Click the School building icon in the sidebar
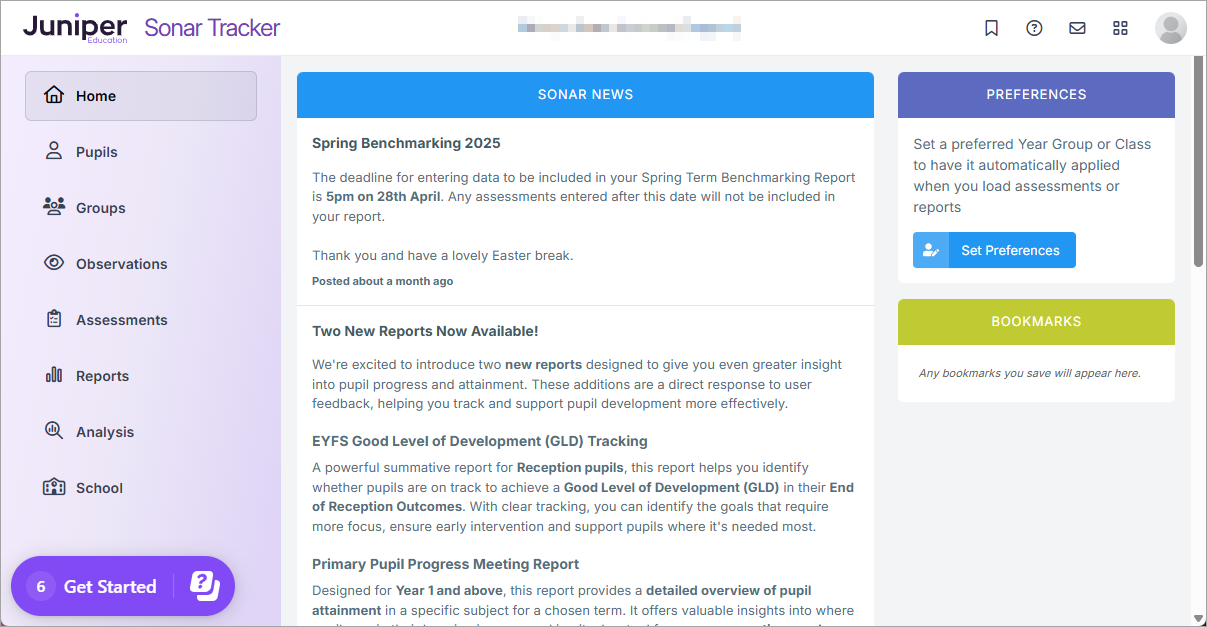Image resolution: width=1207 pixels, height=627 pixels. point(53,487)
